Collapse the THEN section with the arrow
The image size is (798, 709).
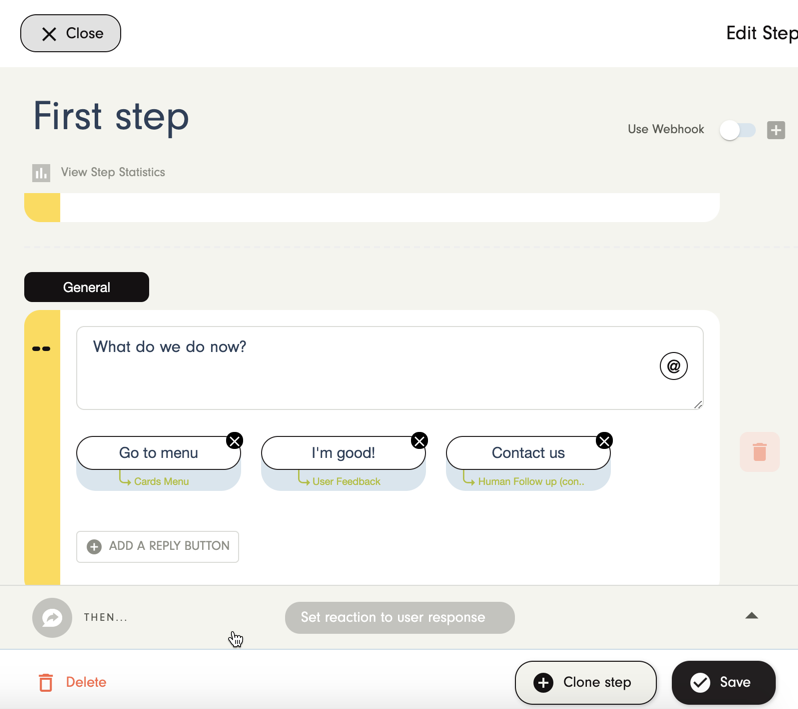(752, 616)
